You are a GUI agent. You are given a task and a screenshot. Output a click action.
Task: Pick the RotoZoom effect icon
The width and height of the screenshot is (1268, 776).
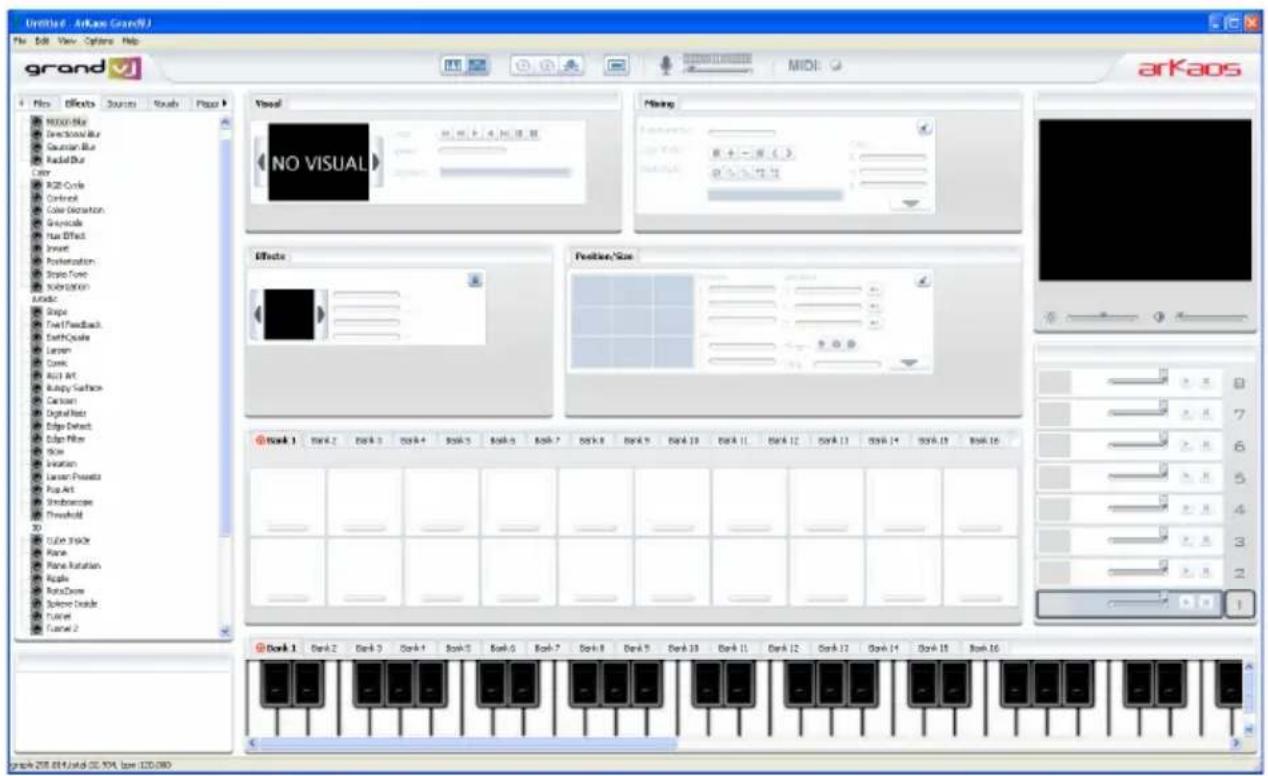[x=38, y=592]
